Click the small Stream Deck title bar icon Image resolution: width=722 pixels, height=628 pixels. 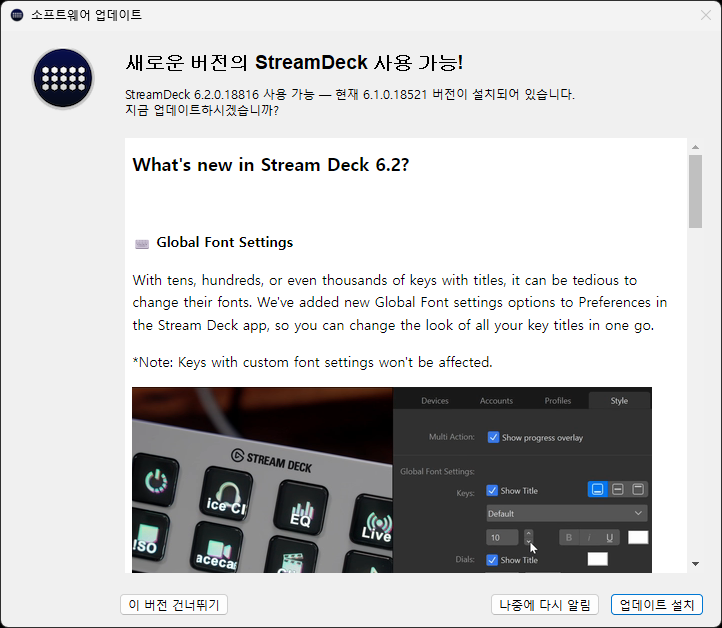[x=17, y=15]
